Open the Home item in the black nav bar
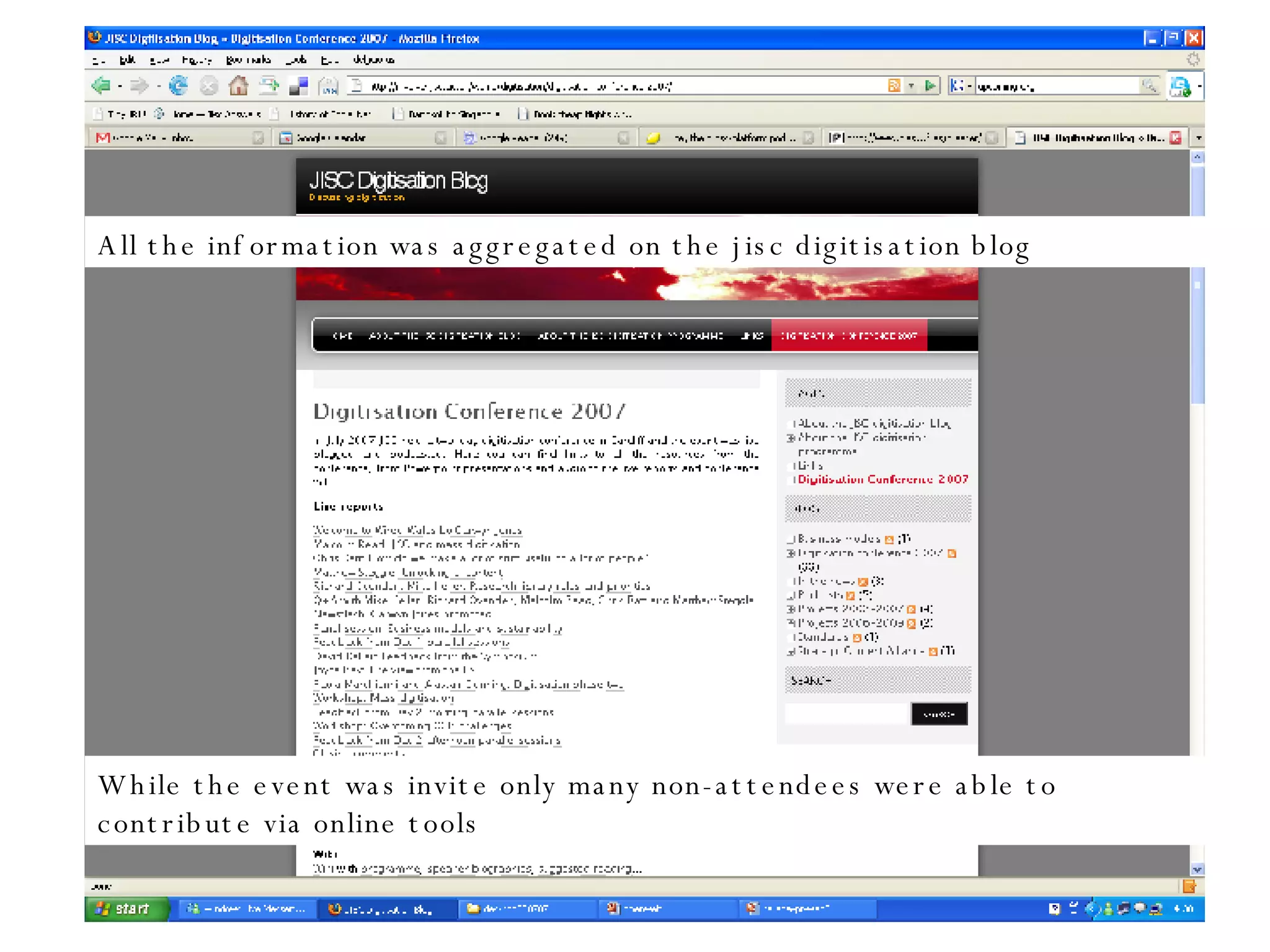This screenshot has height=952, width=1270. 342,335
